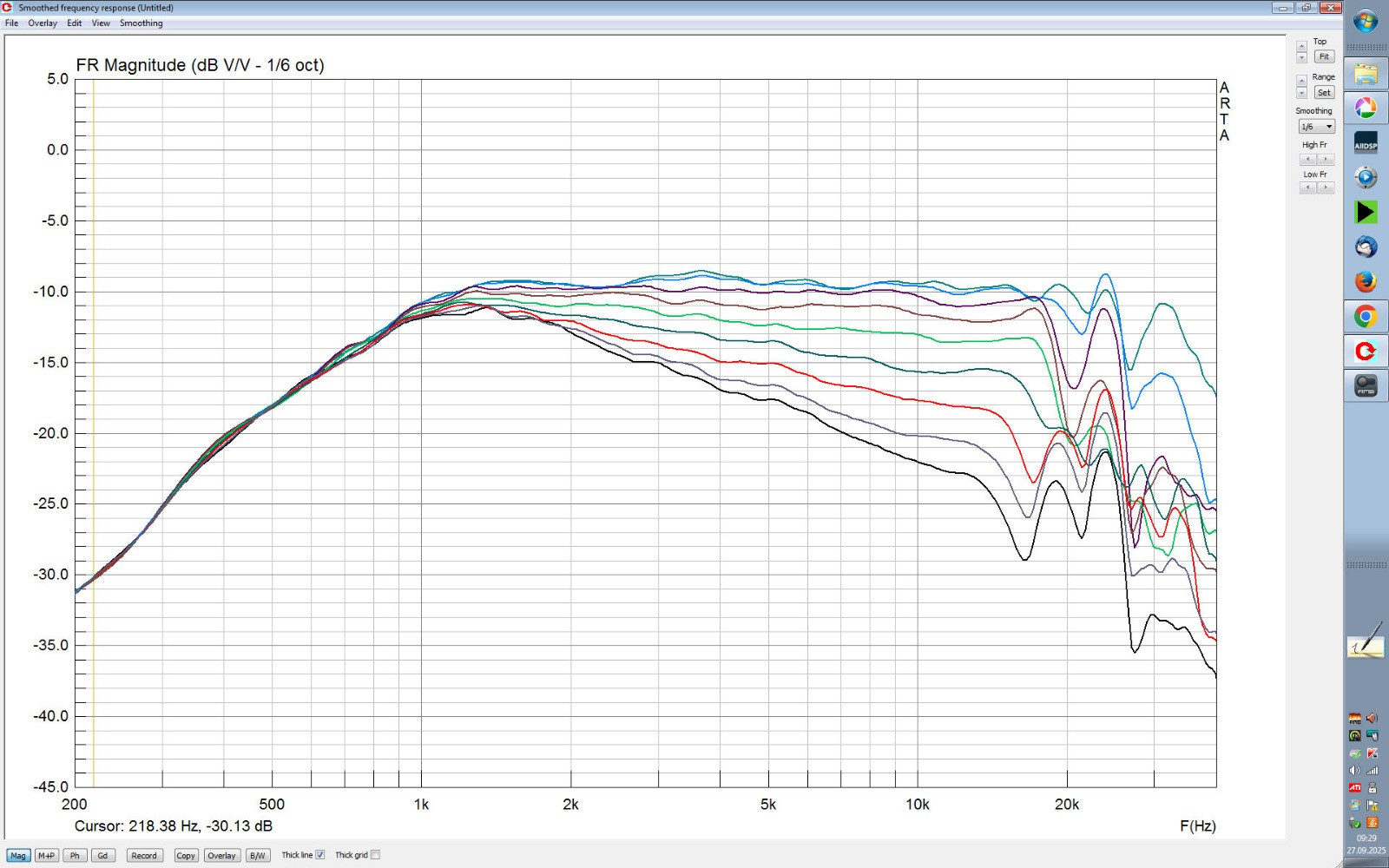Click the Windows Start orb

(1366, 21)
